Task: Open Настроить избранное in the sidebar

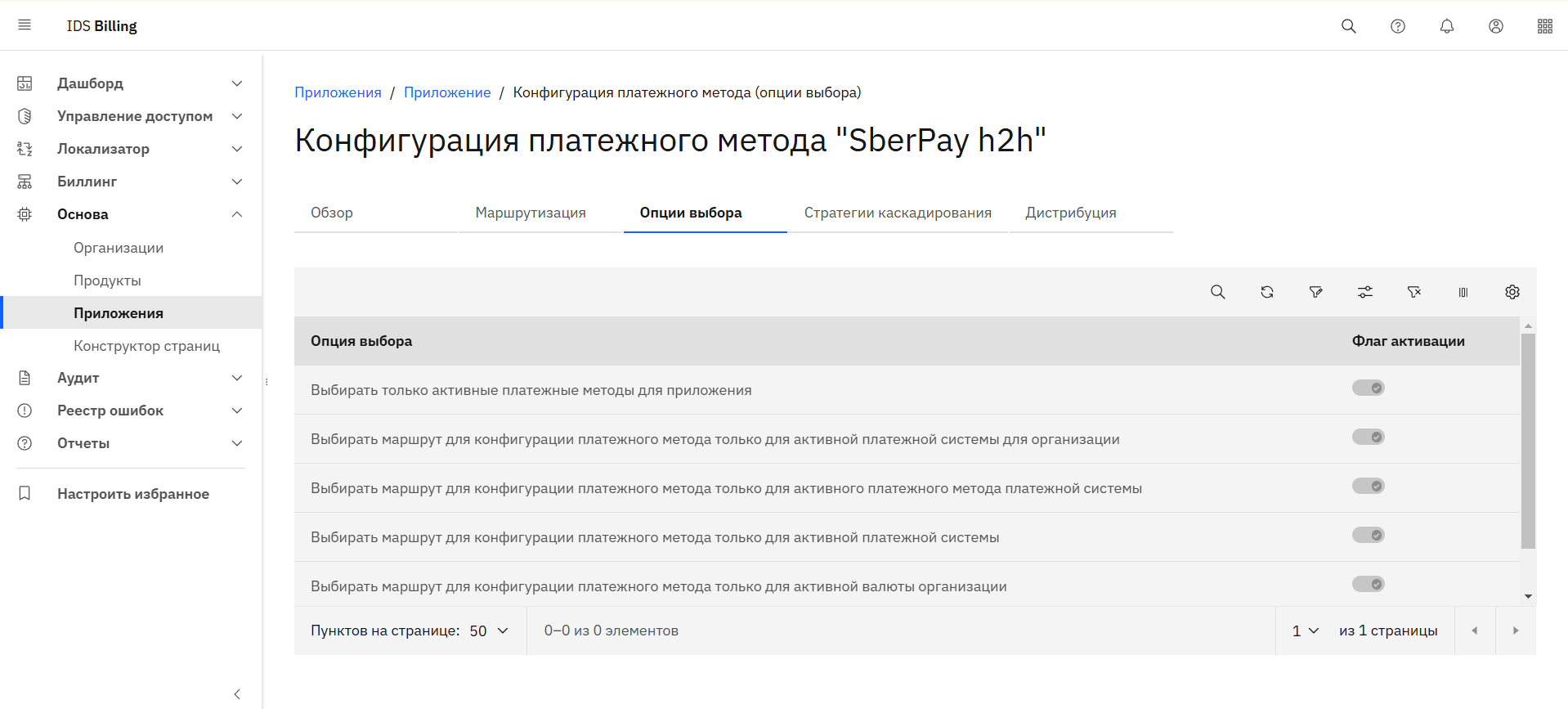Action: (132, 494)
